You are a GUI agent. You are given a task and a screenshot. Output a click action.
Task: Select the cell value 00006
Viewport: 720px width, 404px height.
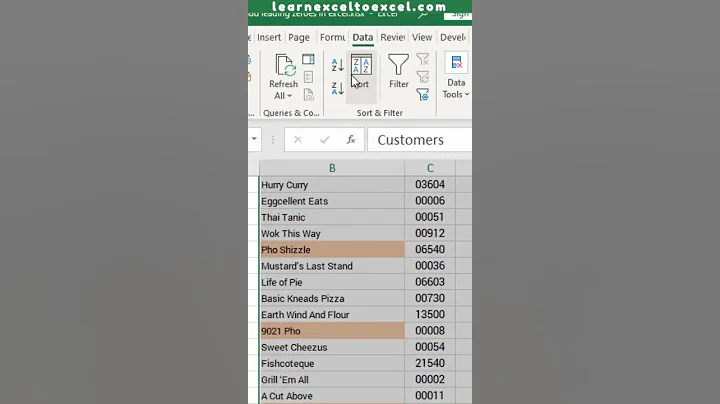[x=430, y=201]
